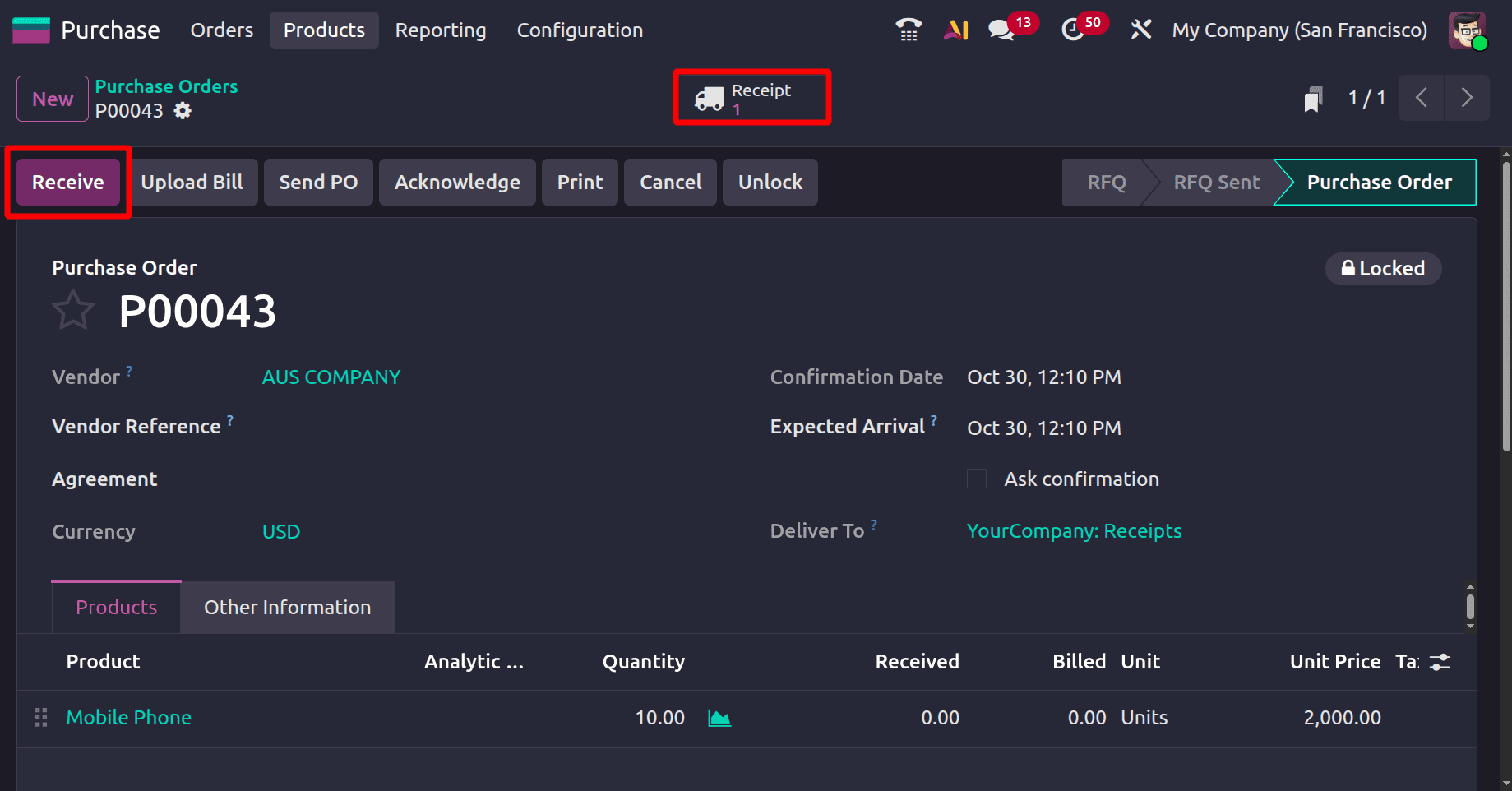Open the forecast chart icon on Mobile Phone line
The image size is (1512, 791).
tap(719, 717)
